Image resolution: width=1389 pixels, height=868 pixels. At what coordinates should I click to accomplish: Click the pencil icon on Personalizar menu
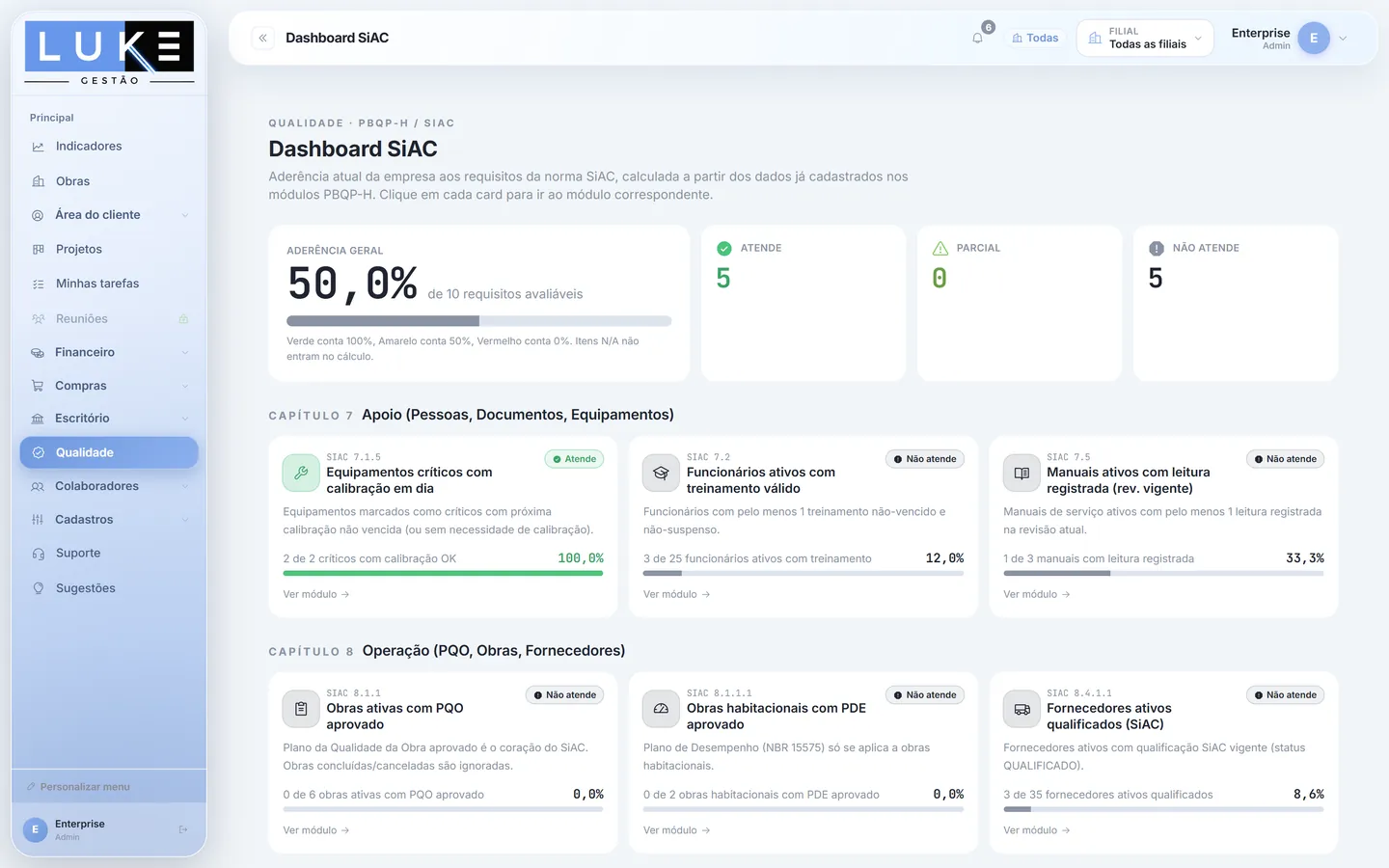32,787
